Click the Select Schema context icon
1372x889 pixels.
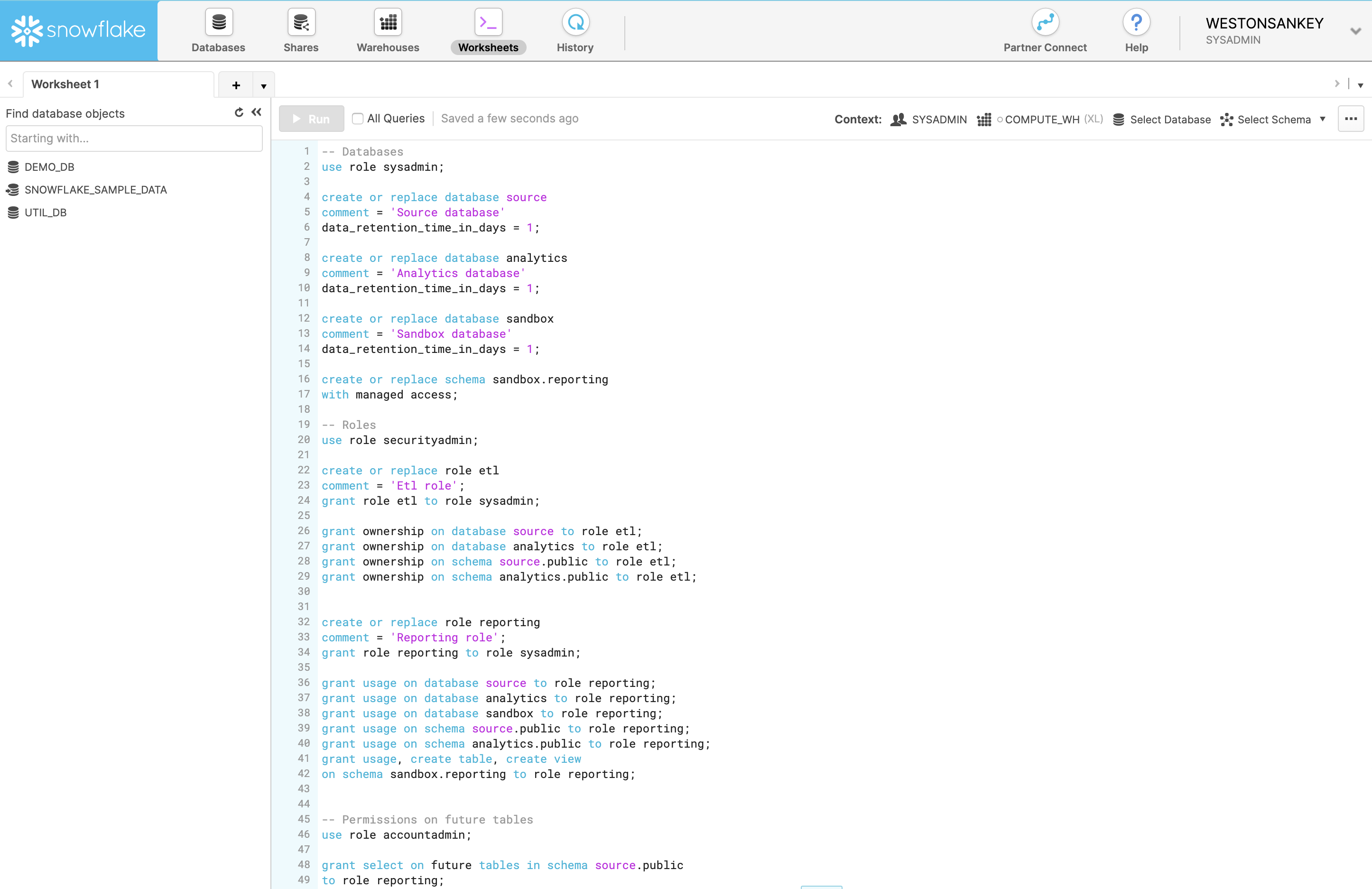coord(1227,120)
